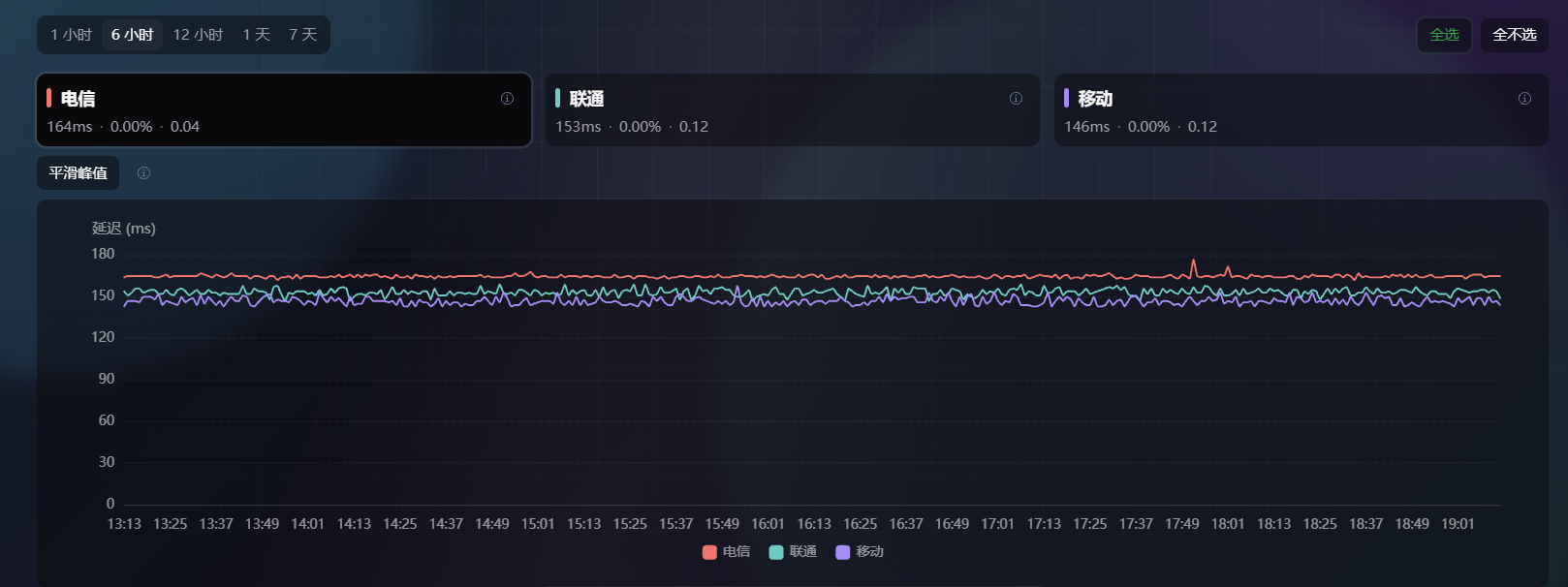The width and height of the screenshot is (1568, 587).
Task: Click the red 电信 color bar
Action: tap(48, 98)
